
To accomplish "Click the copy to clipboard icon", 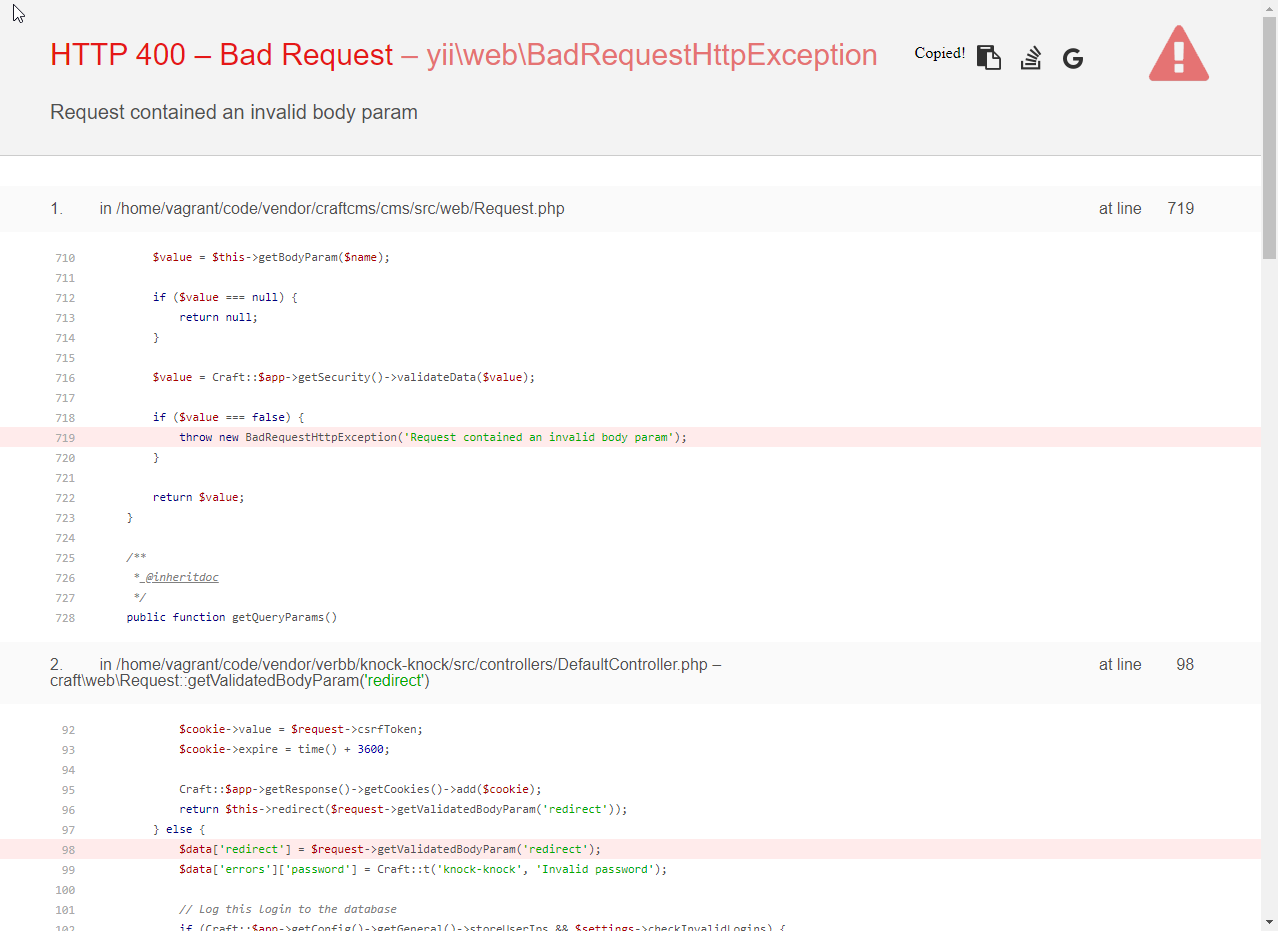I will [988, 58].
